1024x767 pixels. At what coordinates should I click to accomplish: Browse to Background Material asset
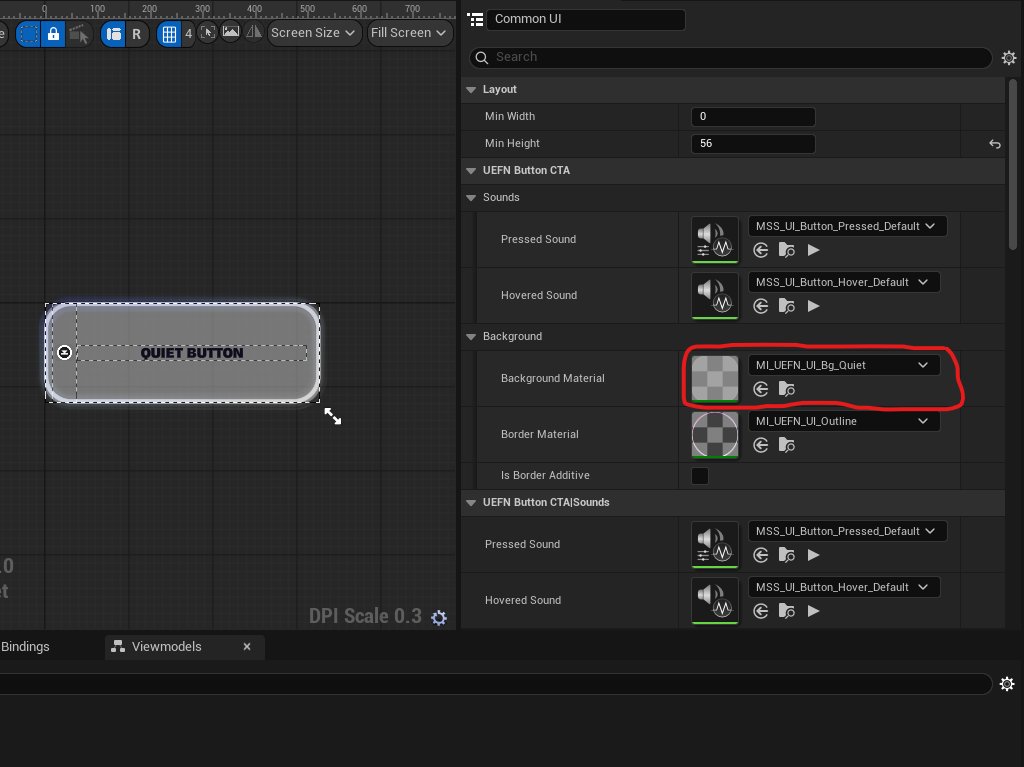(786, 389)
